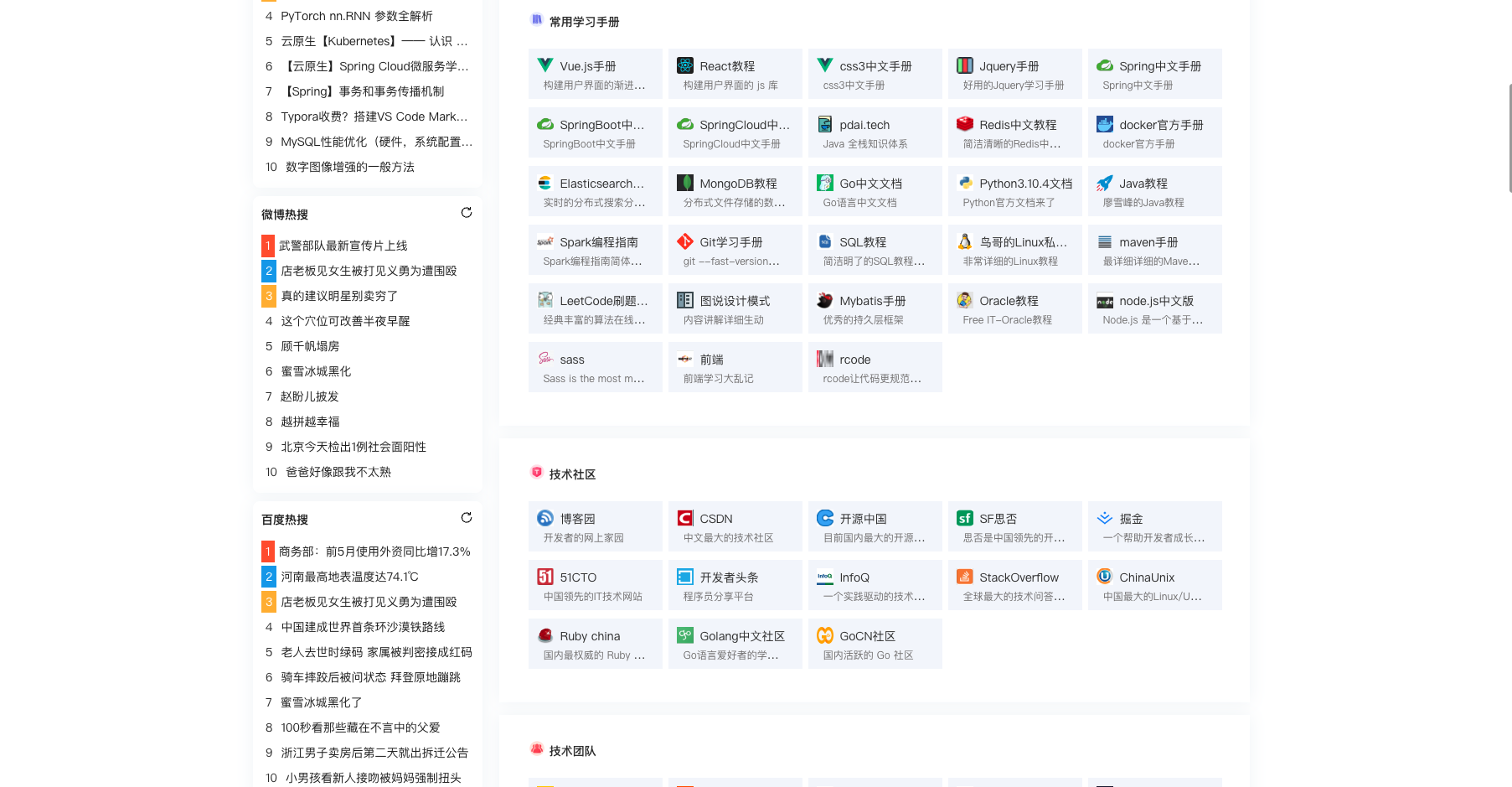Image resolution: width=1512 pixels, height=787 pixels.
Task: Click the GoCN社区 orange icon
Action: click(x=824, y=634)
